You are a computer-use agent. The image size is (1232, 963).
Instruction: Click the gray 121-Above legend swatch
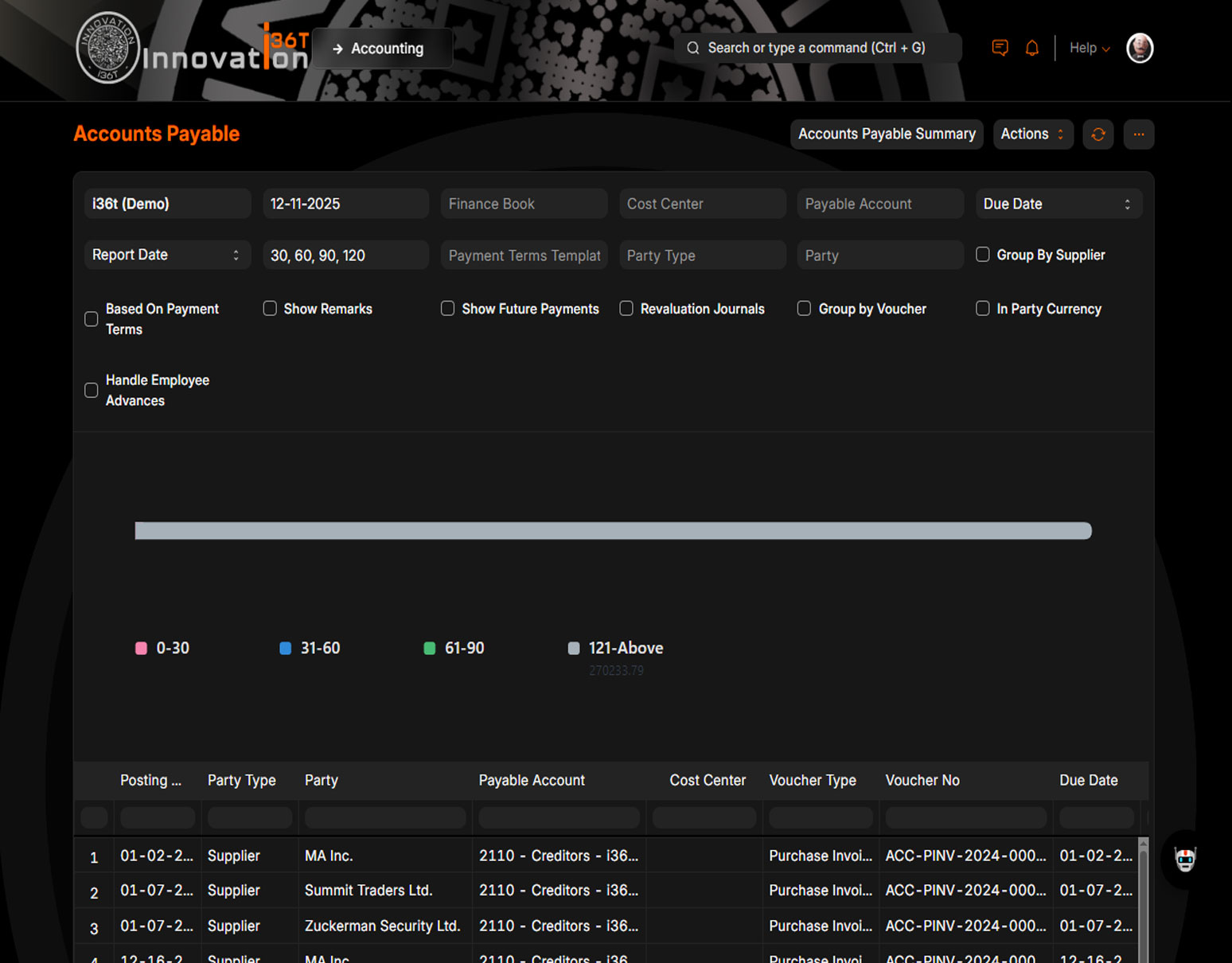[x=573, y=648]
